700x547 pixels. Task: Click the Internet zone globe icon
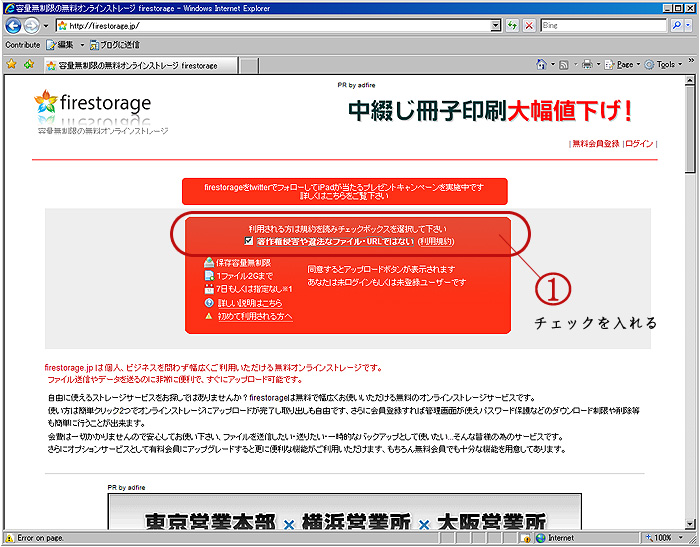click(541, 538)
